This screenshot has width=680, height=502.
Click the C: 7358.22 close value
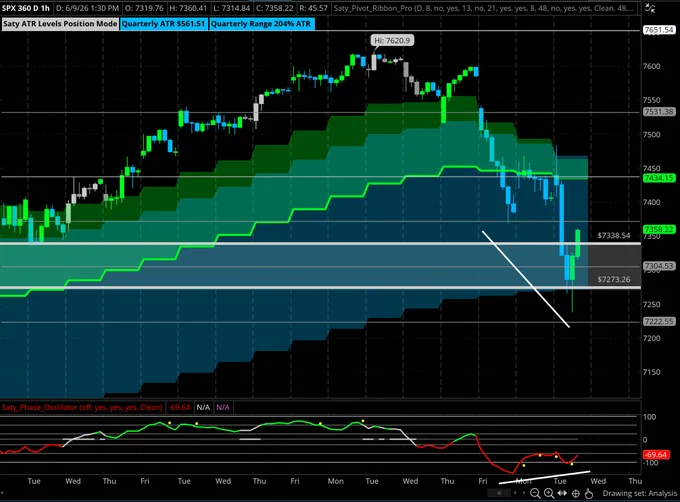(x=275, y=8)
